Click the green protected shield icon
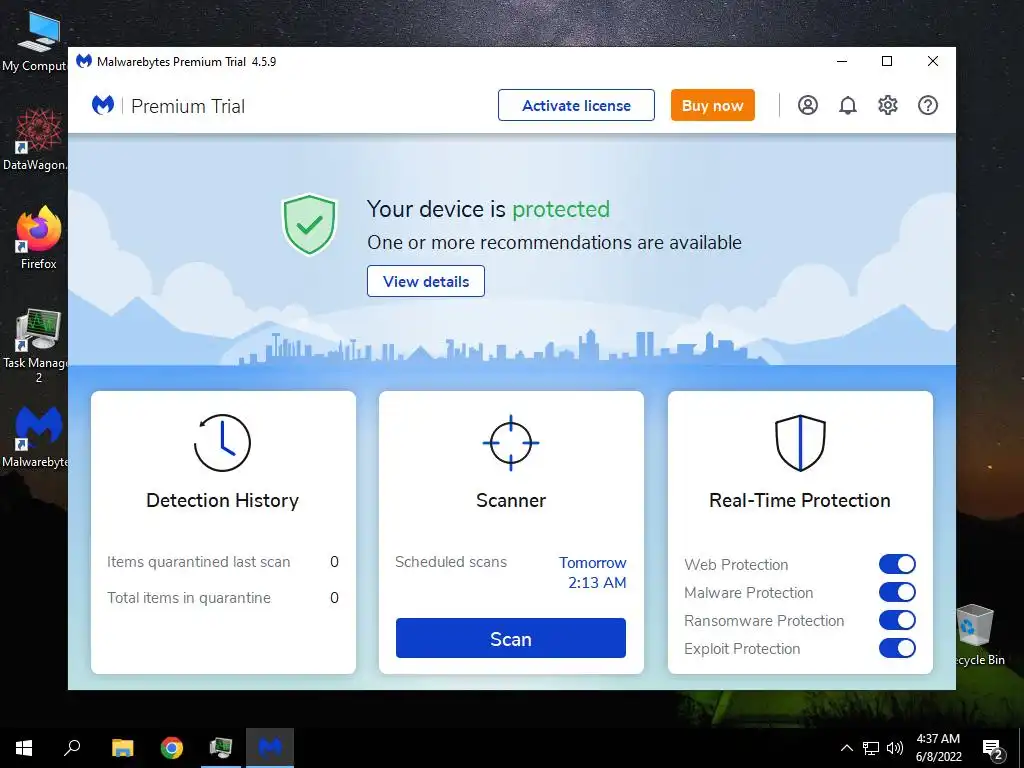 click(x=309, y=224)
